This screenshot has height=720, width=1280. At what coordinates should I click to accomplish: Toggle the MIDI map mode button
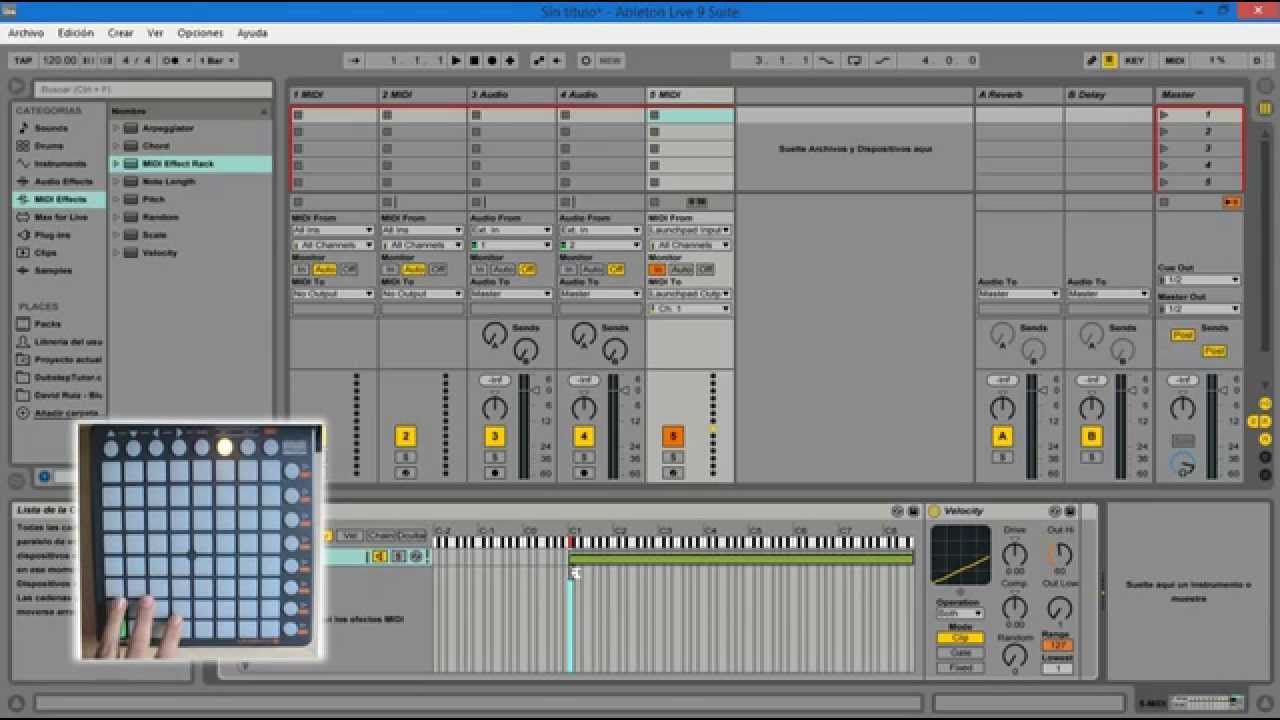click(1175, 60)
